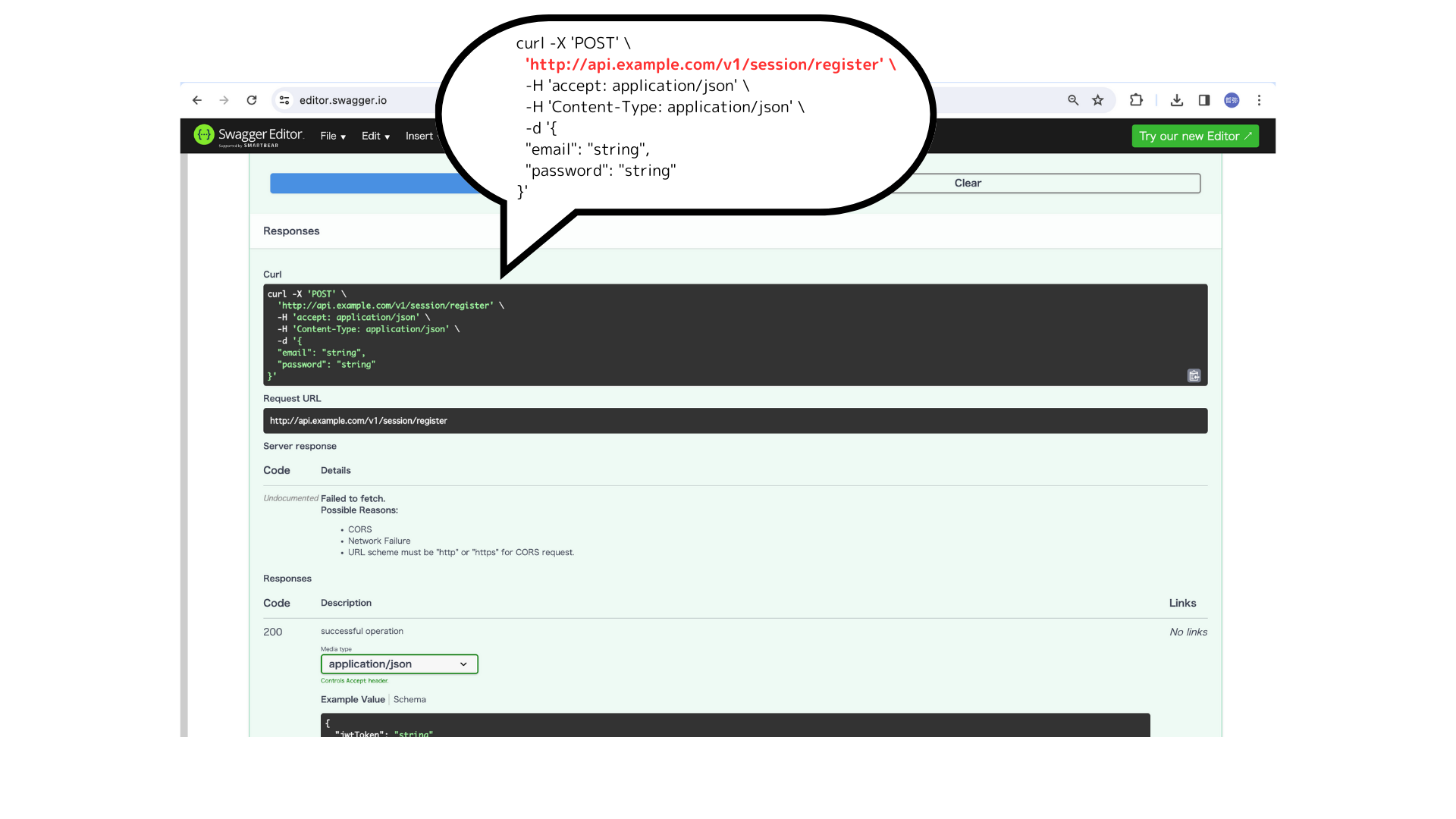This screenshot has width=1456, height=819.
Task: Toggle the bookmark star for this page
Action: [x=1097, y=99]
